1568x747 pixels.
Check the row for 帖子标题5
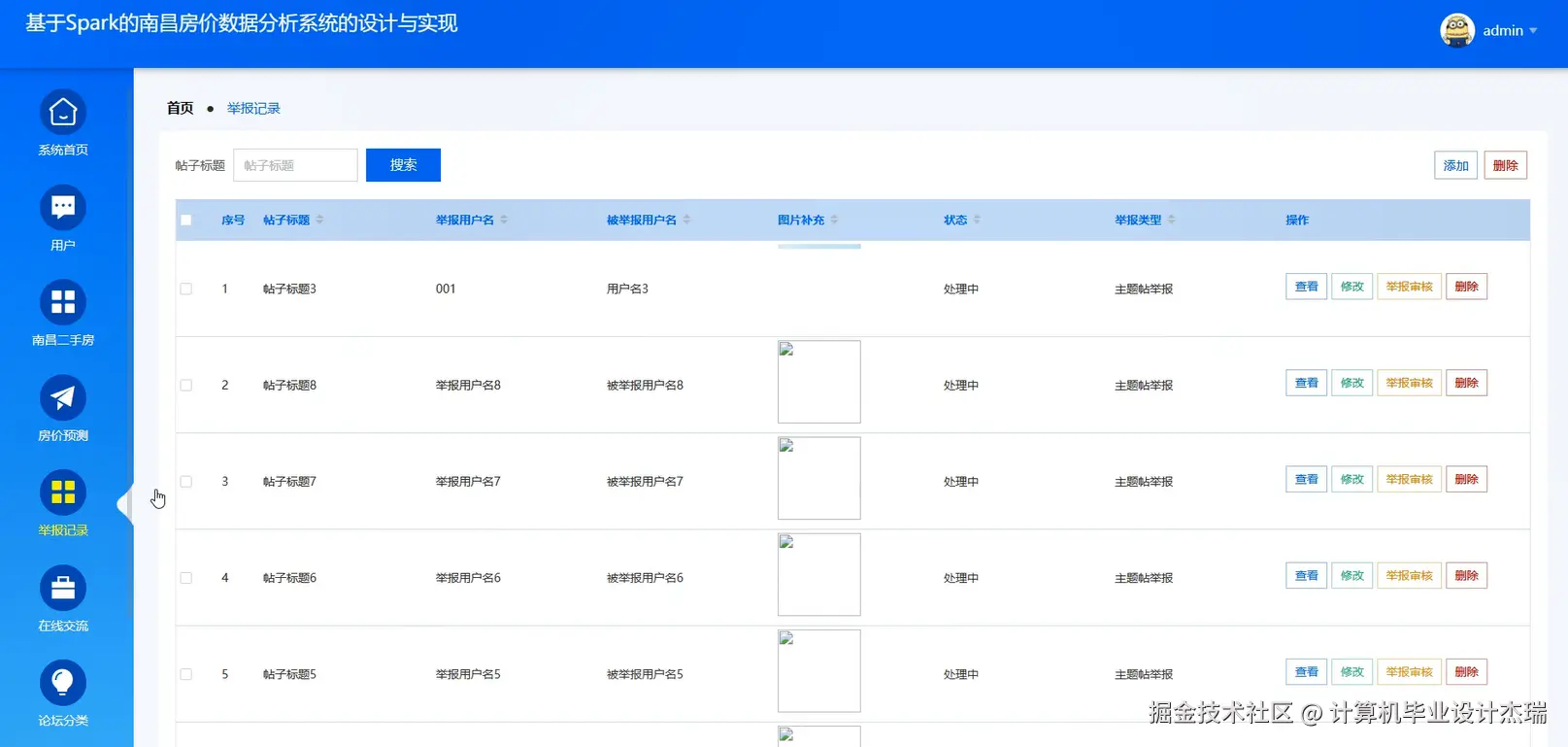(x=186, y=674)
